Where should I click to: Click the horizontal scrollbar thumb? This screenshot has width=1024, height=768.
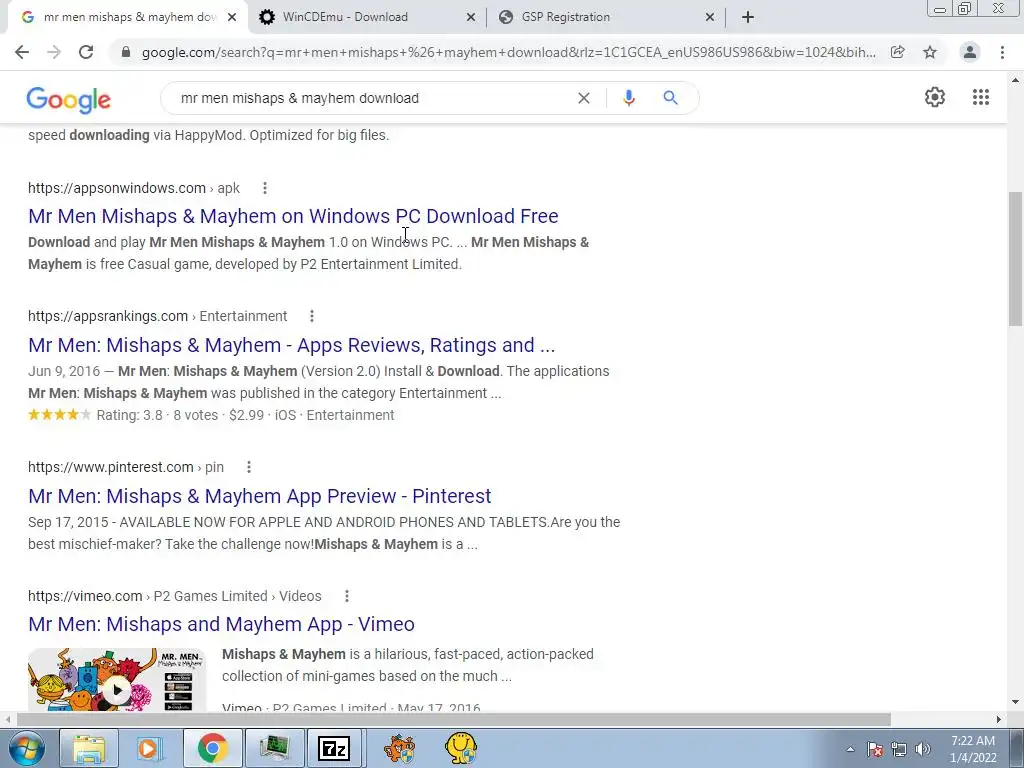coord(454,719)
